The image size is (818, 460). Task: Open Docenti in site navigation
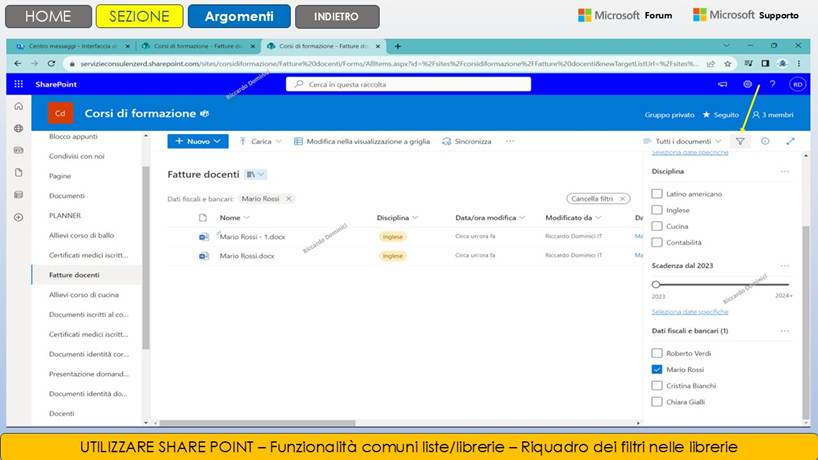click(x=62, y=413)
